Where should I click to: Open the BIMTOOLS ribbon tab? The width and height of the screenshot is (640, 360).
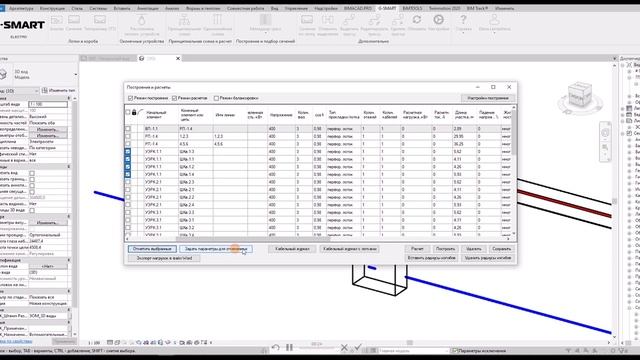click(x=413, y=8)
